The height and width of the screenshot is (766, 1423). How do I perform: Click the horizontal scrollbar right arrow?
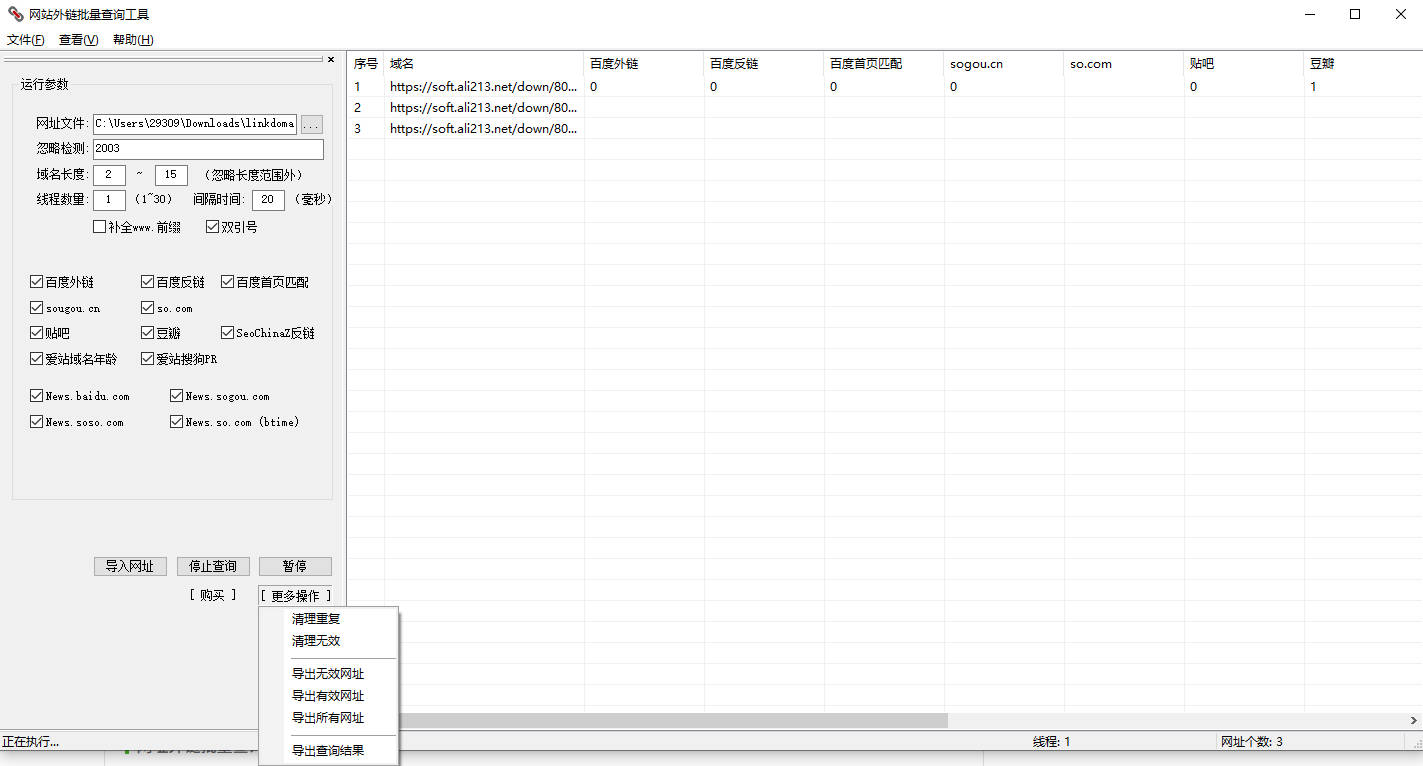(x=1414, y=720)
